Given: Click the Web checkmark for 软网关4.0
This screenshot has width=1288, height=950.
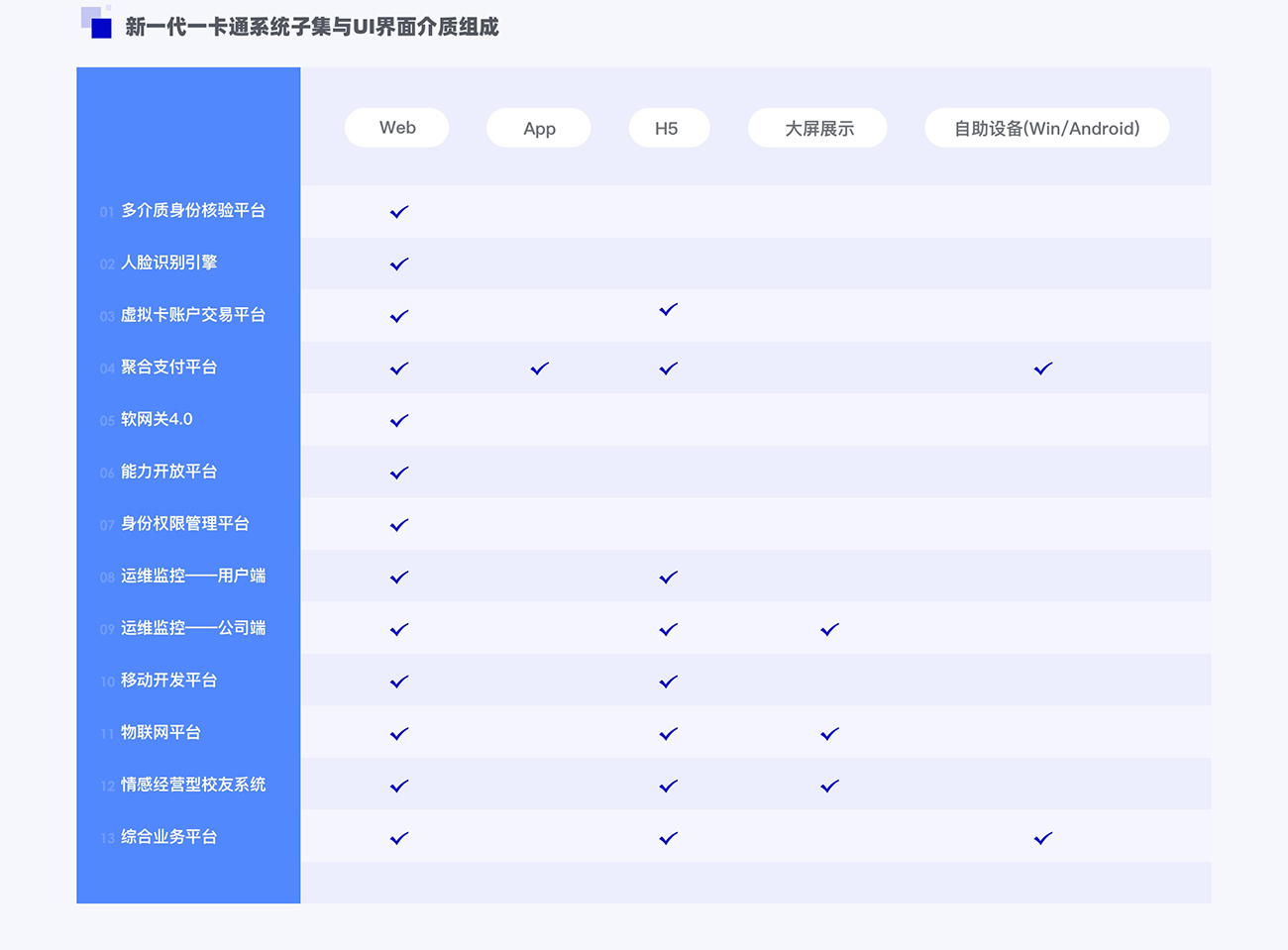Looking at the screenshot, I should click(399, 420).
